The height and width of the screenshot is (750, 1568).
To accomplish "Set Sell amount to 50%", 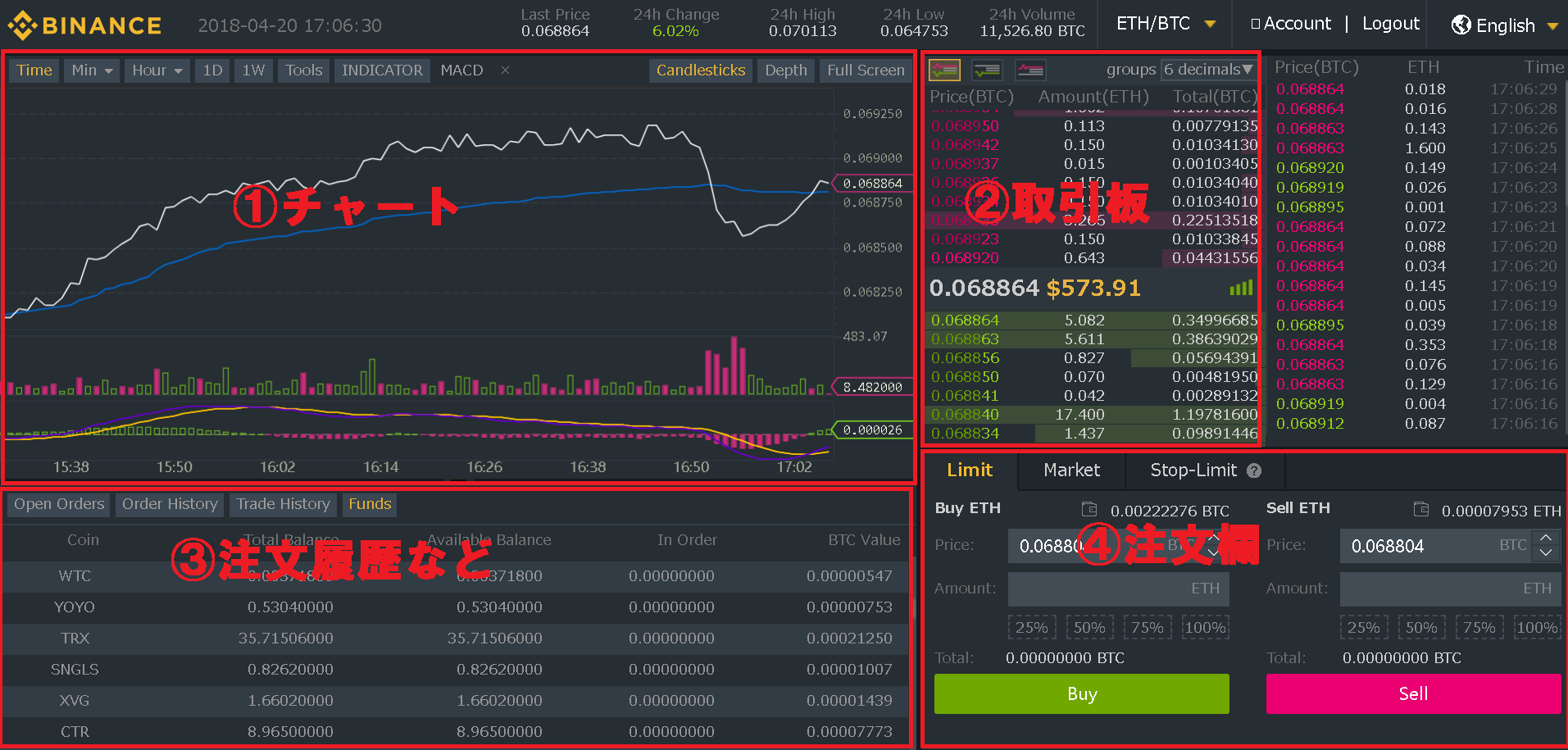I will [x=1421, y=628].
